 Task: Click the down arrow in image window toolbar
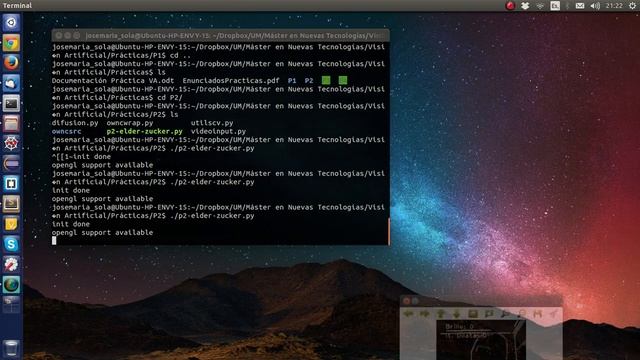(x=456, y=314)
